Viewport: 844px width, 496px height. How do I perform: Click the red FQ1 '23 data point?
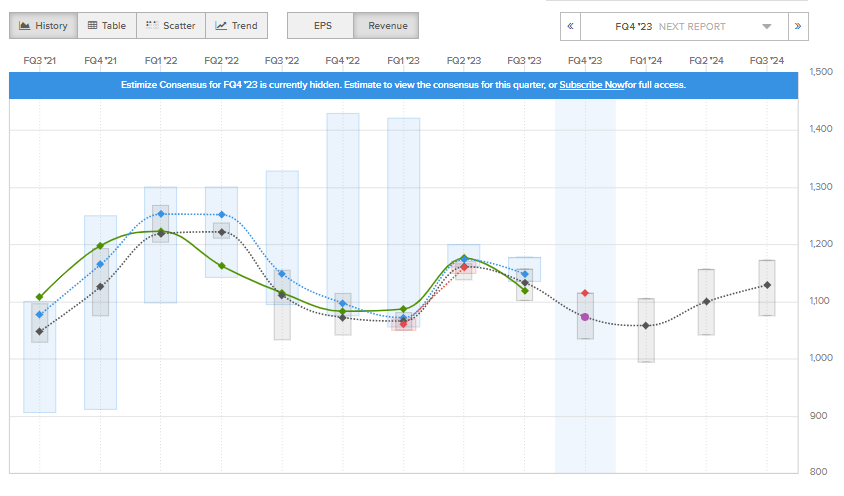(x=404, y=324)
